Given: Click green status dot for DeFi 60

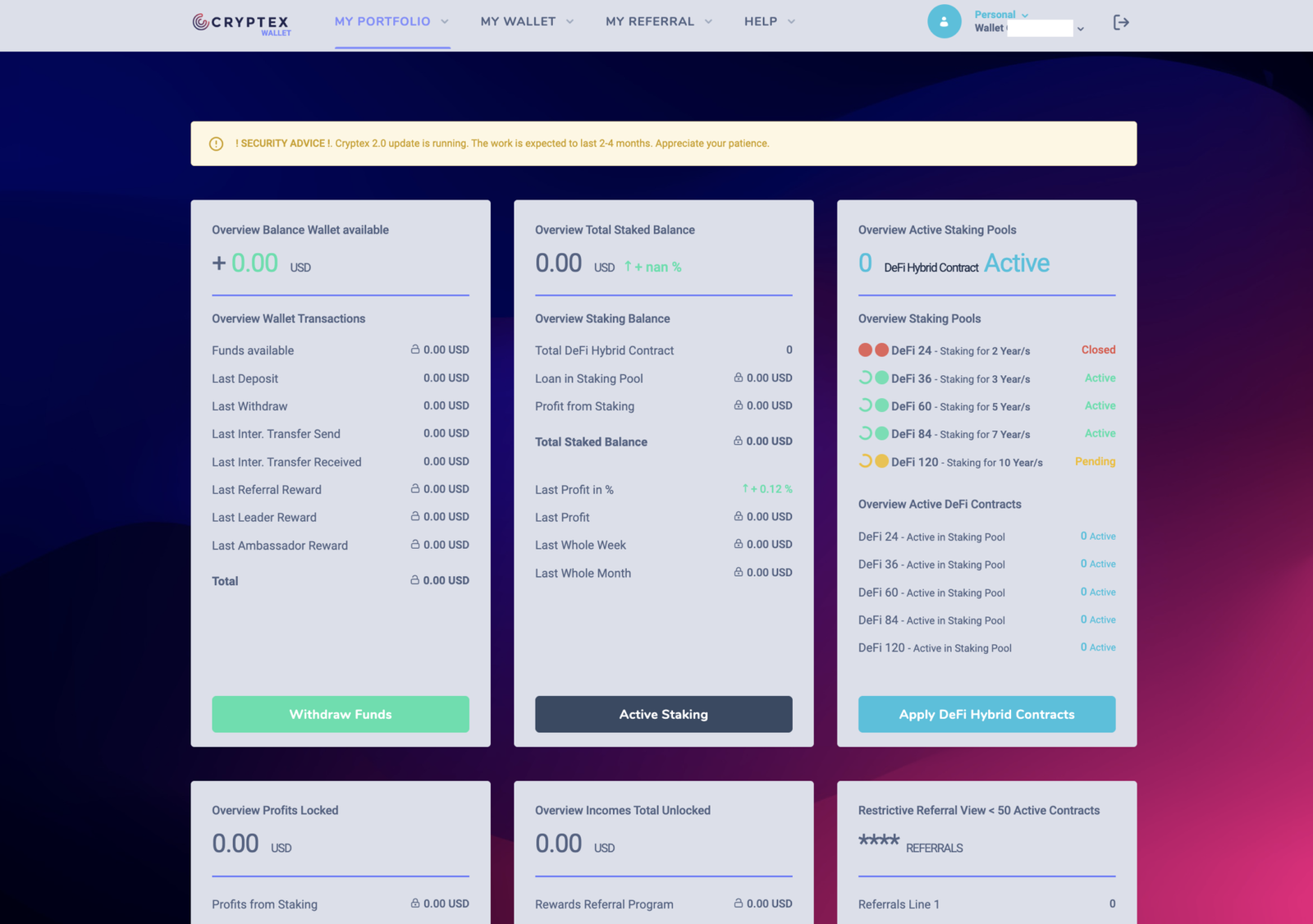Looking at the screenshot, I should click(881, 405).
